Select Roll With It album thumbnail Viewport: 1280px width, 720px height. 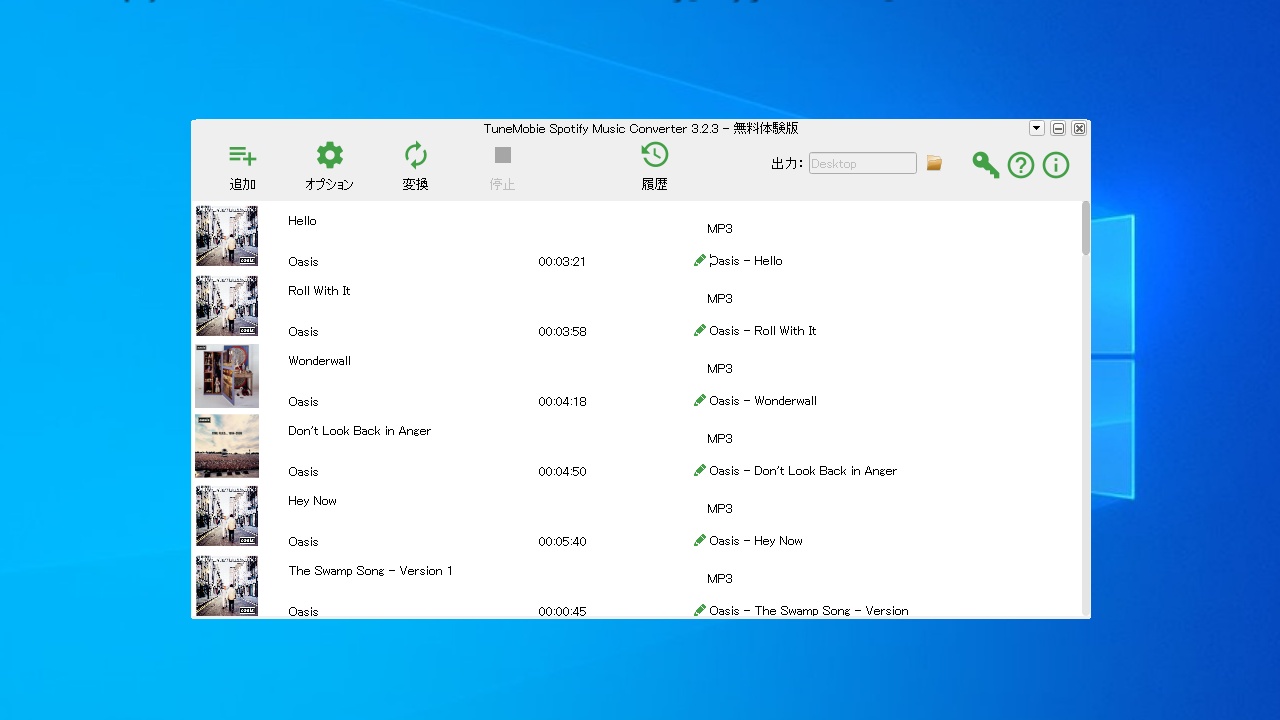coord(227,306)
